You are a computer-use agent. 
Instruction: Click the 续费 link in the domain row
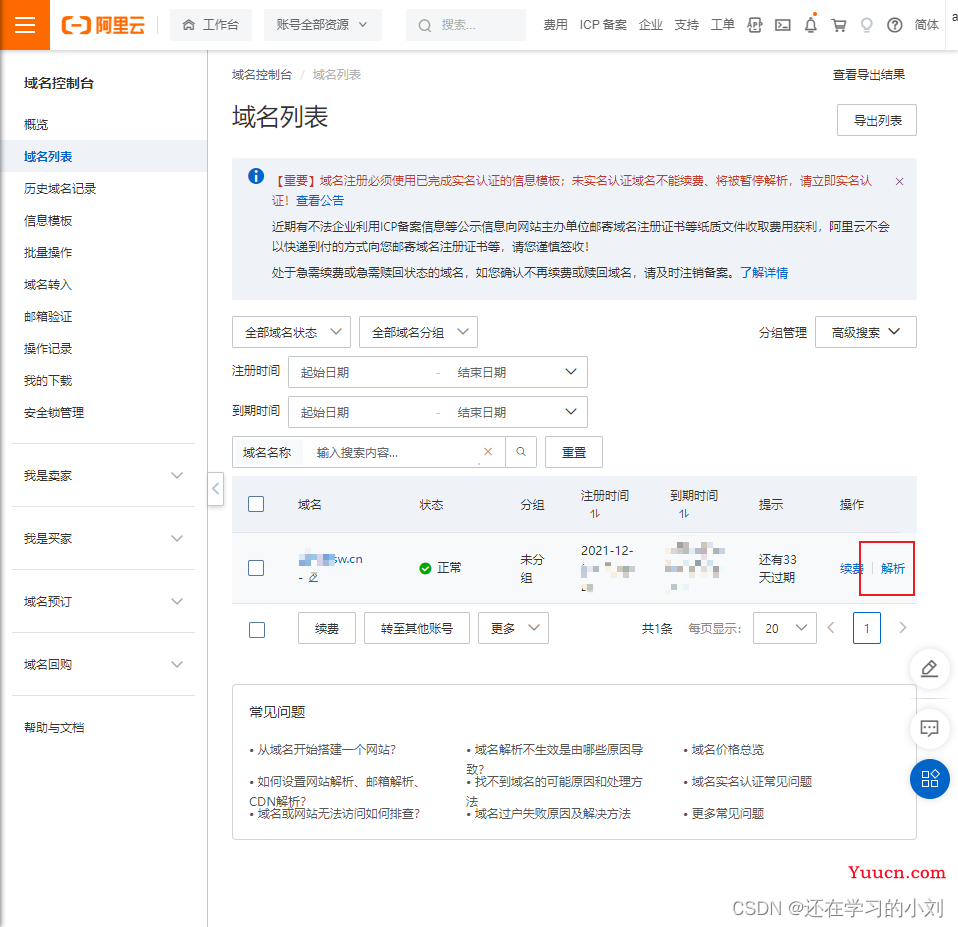point(851,568)
